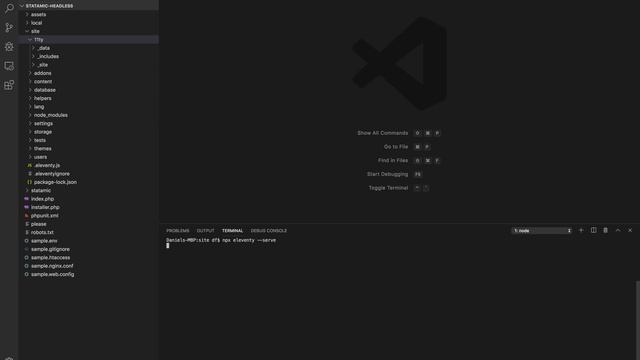Screen dimensions: 640x360
Task: Expand the database folder
Action: pyautogui.click(x=89, y=90)
